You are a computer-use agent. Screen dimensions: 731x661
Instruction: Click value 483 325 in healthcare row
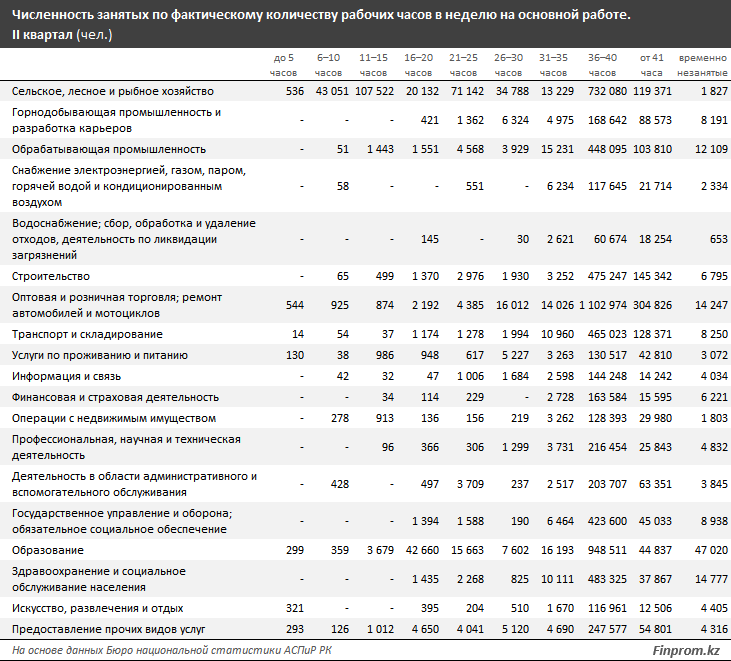tap(607, 579)
